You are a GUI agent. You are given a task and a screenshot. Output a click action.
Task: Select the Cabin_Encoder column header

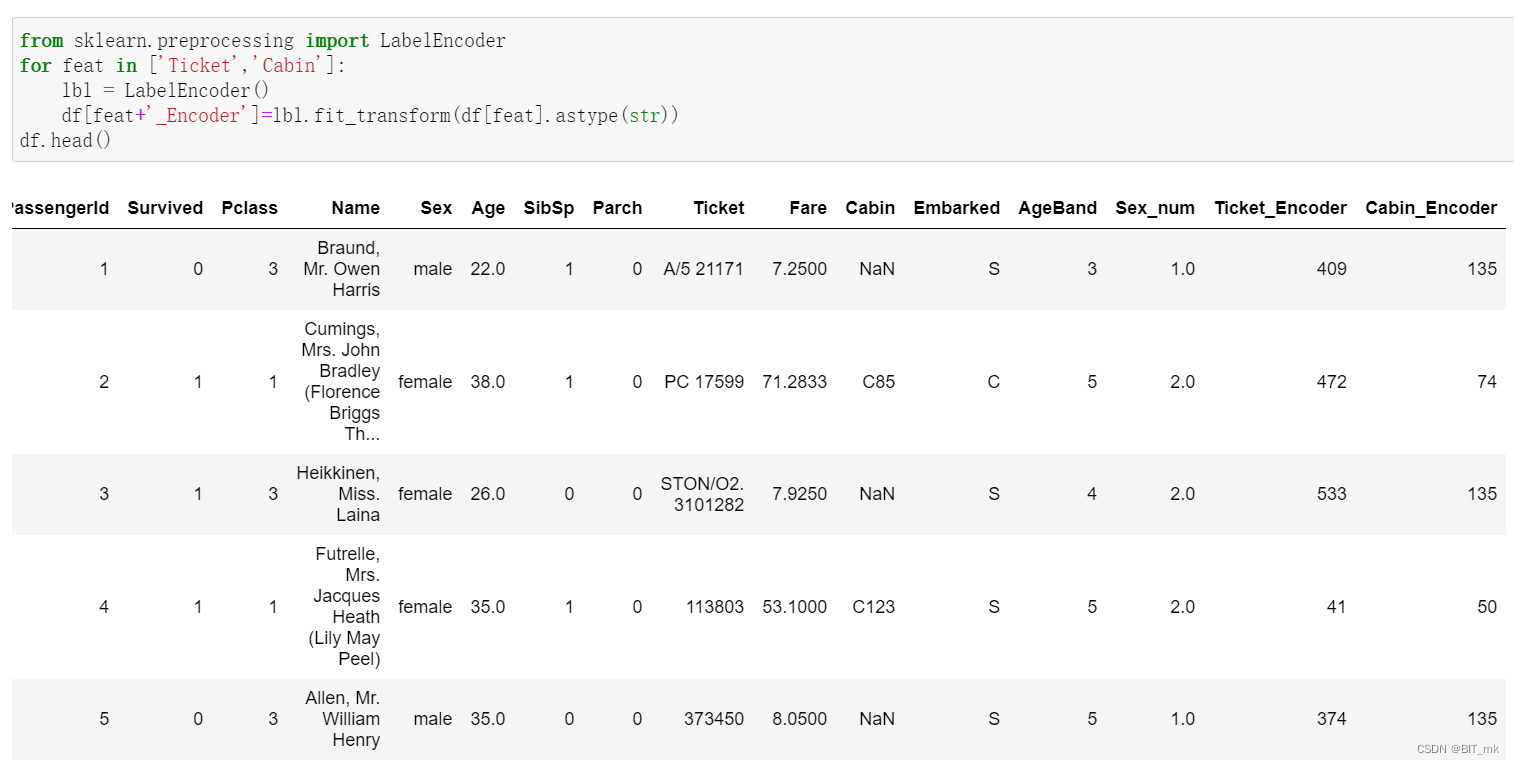pyautogui.click(x=1431, y=208)
